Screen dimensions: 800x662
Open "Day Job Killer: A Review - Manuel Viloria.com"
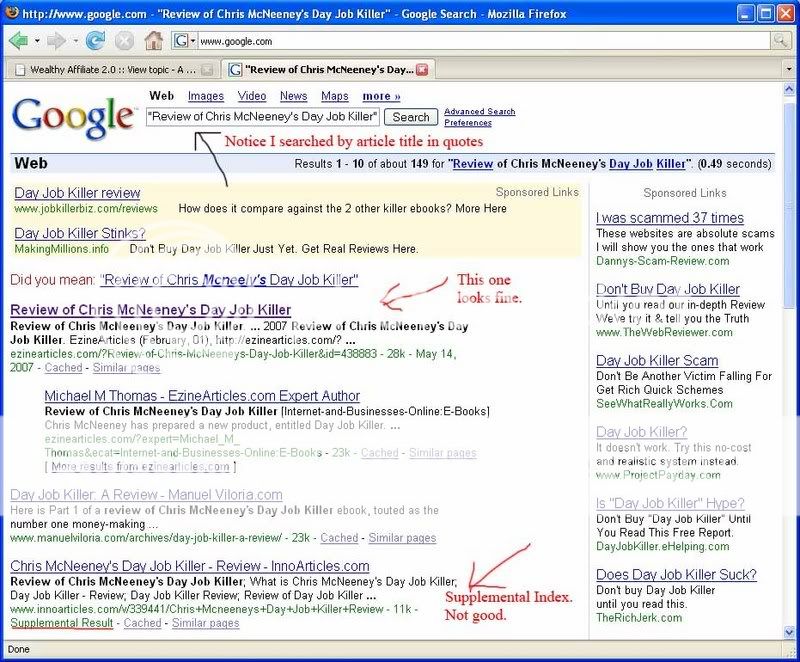click(146, 495)
